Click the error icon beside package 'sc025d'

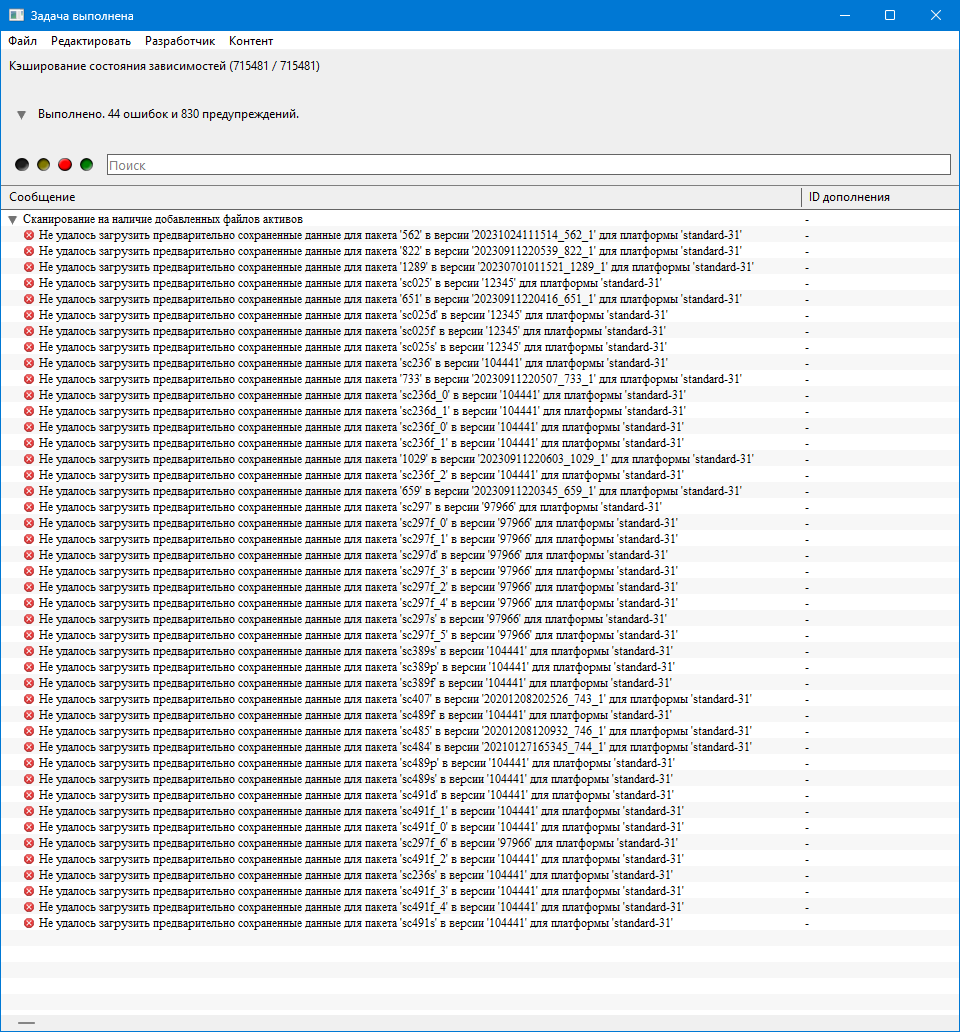(x=29, y=315)
